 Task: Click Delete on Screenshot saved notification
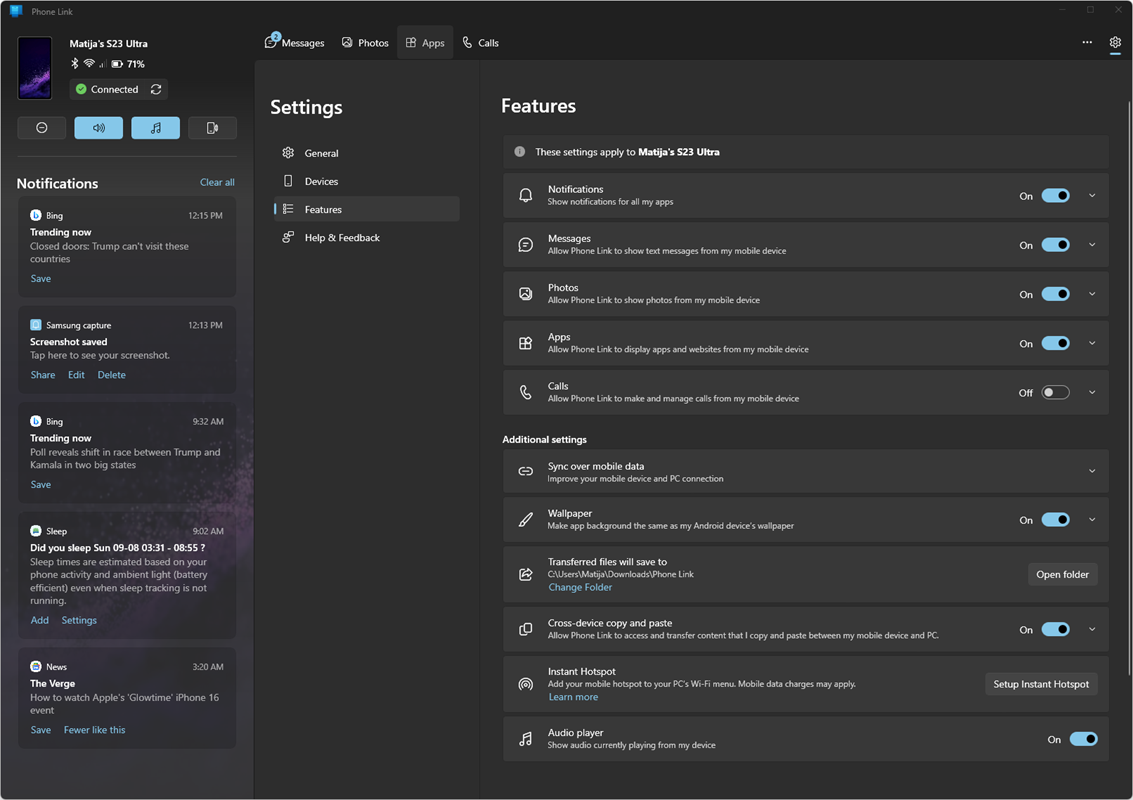coord(111,375)
